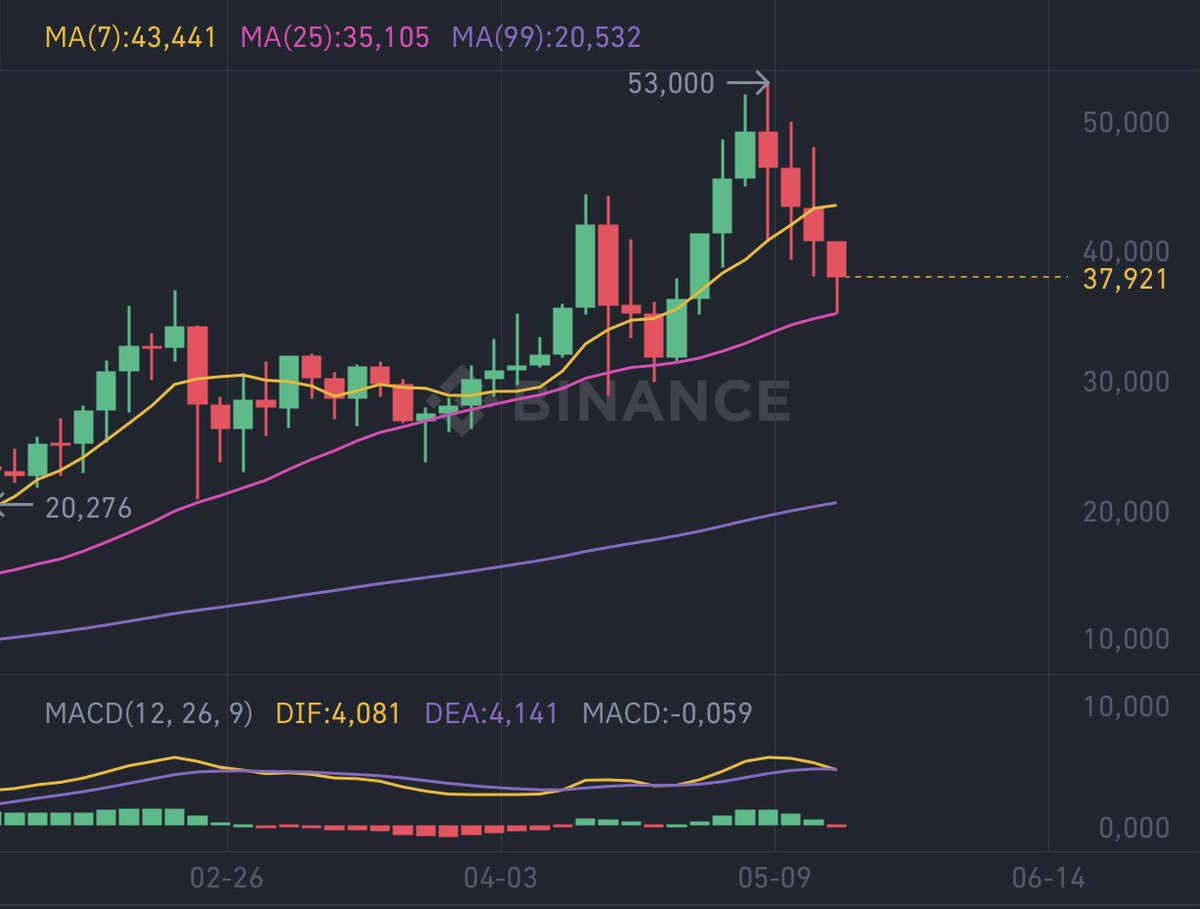Click the 04-03 date label
Image resolution: width=1200 pixels, height=909 pixels.
tap(501, 878)
